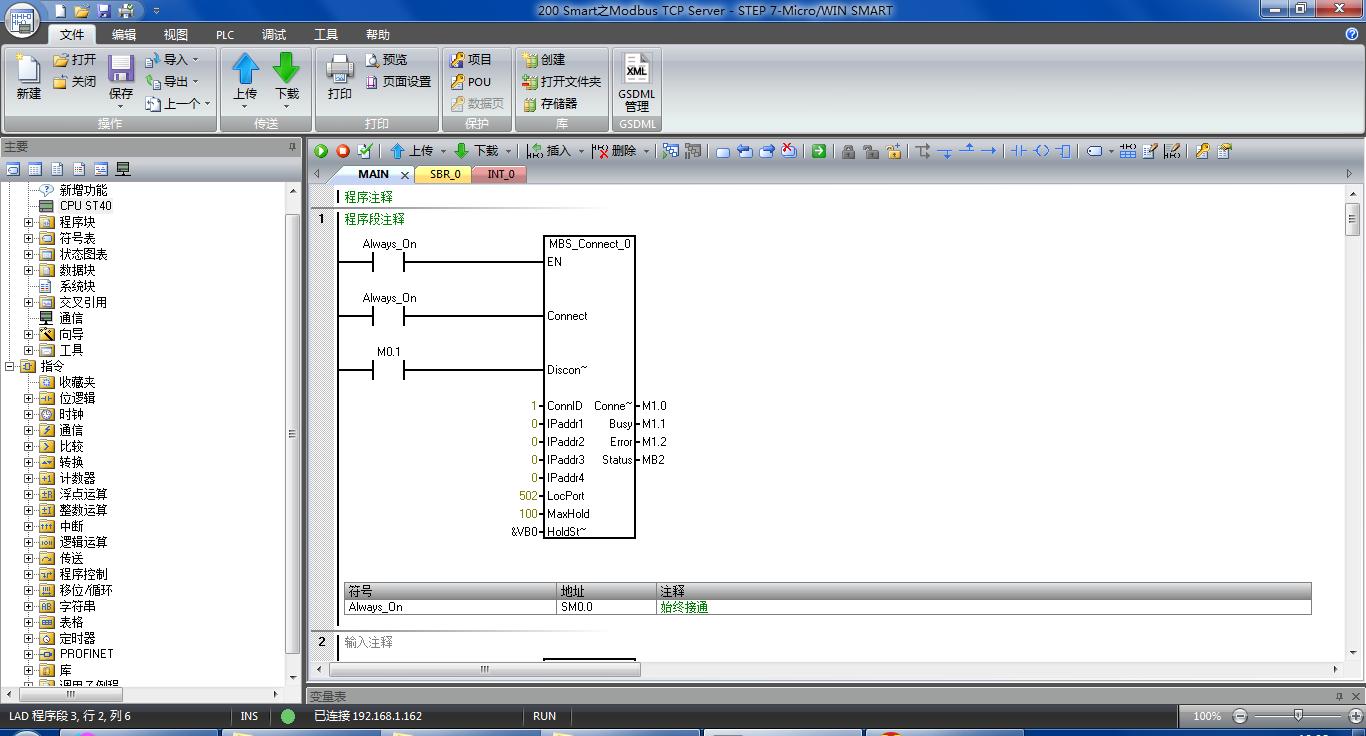Click the green Run PLC icon

(x=321, y=151)
